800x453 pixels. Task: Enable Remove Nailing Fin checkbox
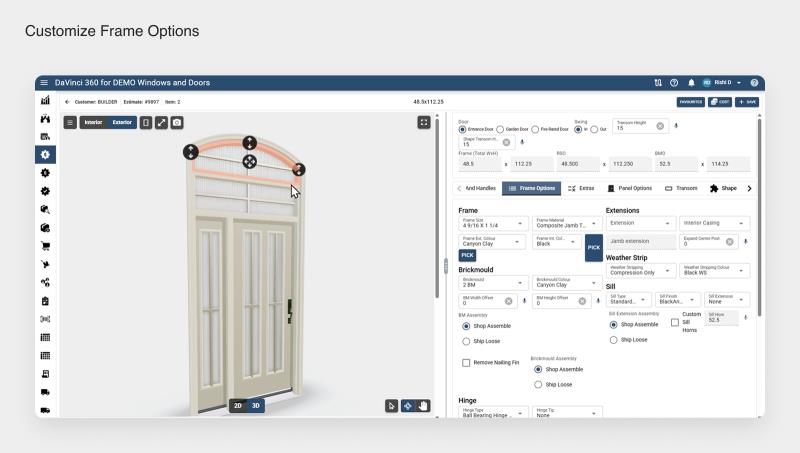(x=466, y=363)
